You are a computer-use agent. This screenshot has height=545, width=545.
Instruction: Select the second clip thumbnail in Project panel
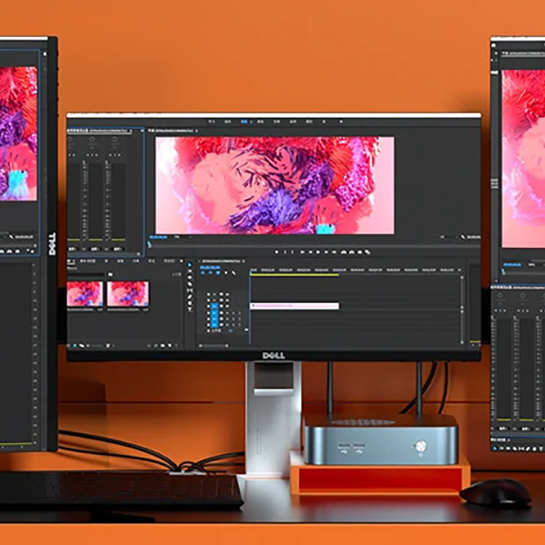[128, 294]
